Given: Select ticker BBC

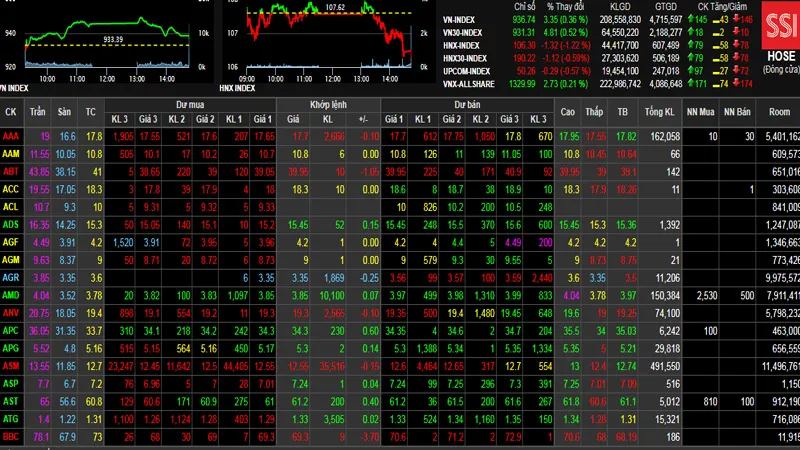Looking at the screenshot, I should tap(11, 437).
